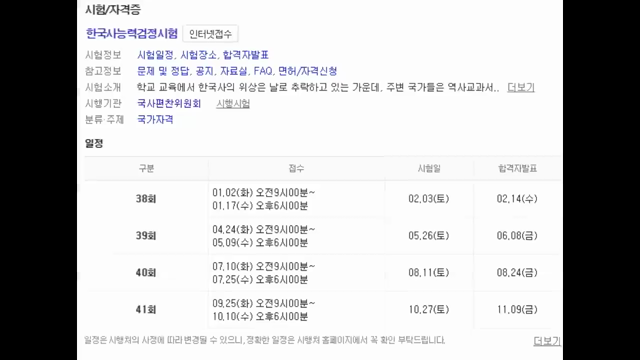Image resolution: width=640 pixels, height=360 pixels.
Task: Select the 40회 row label
Action: [146, 273]
